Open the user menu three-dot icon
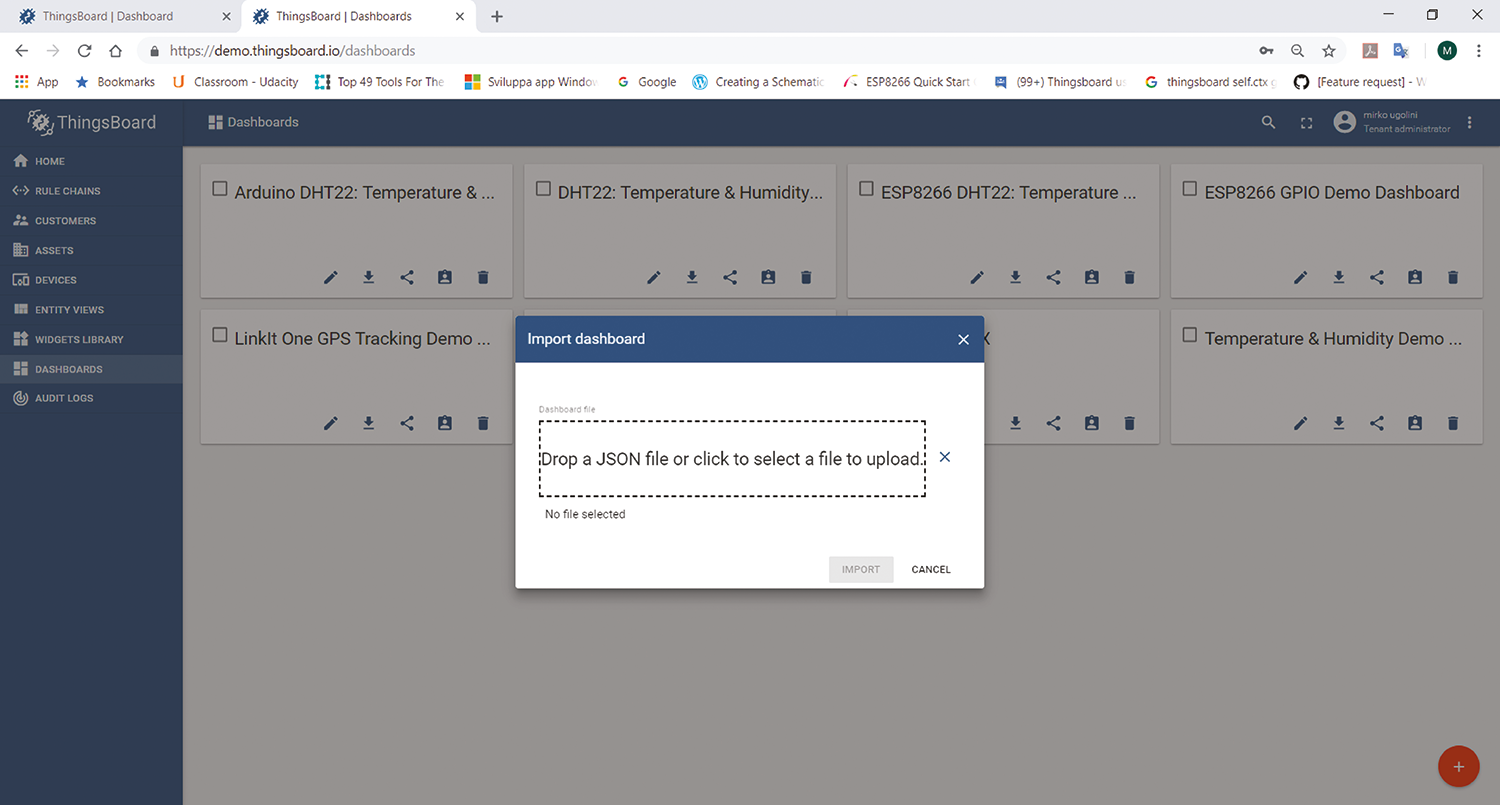The width and height of the screenshot is (1500, 805). point(1469,122)
